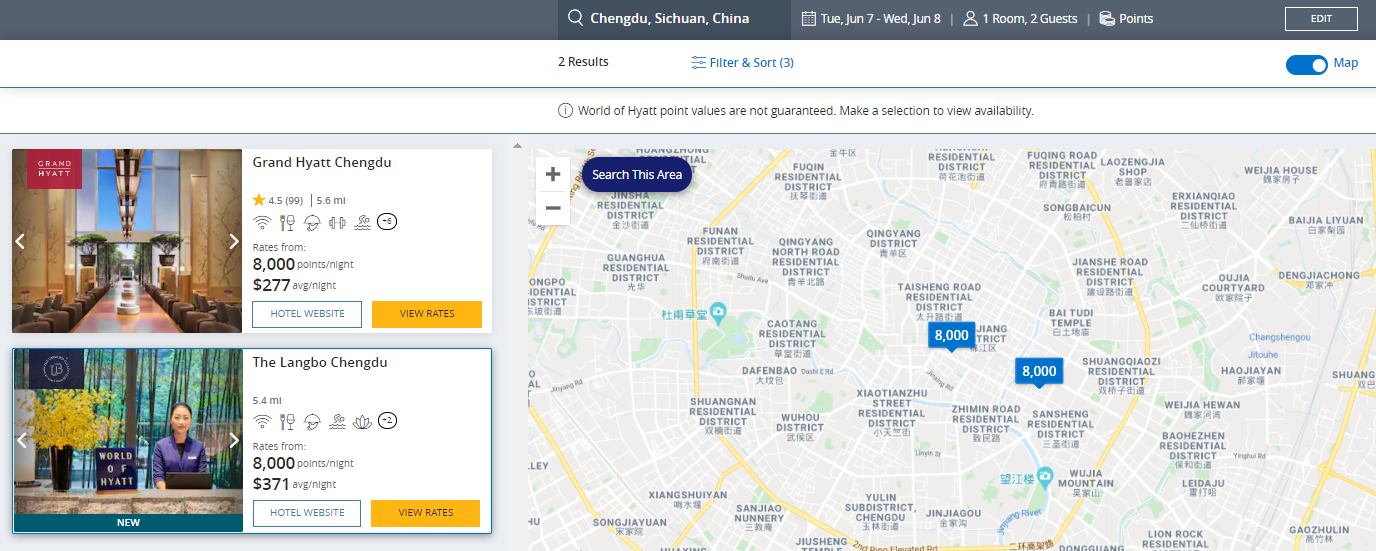
Task: Show 6 more amenities for Grand Hyatt Chengdu
Action: (387, 221)
